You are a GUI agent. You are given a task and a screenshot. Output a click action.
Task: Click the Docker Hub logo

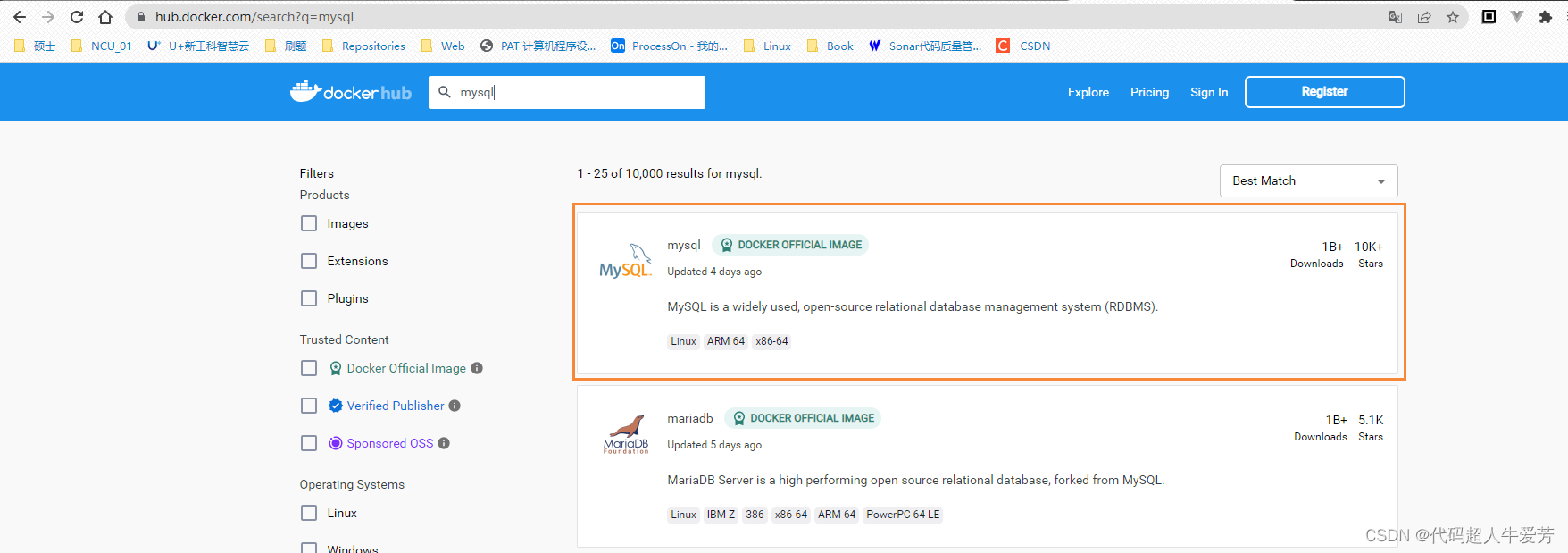[351, 91]
